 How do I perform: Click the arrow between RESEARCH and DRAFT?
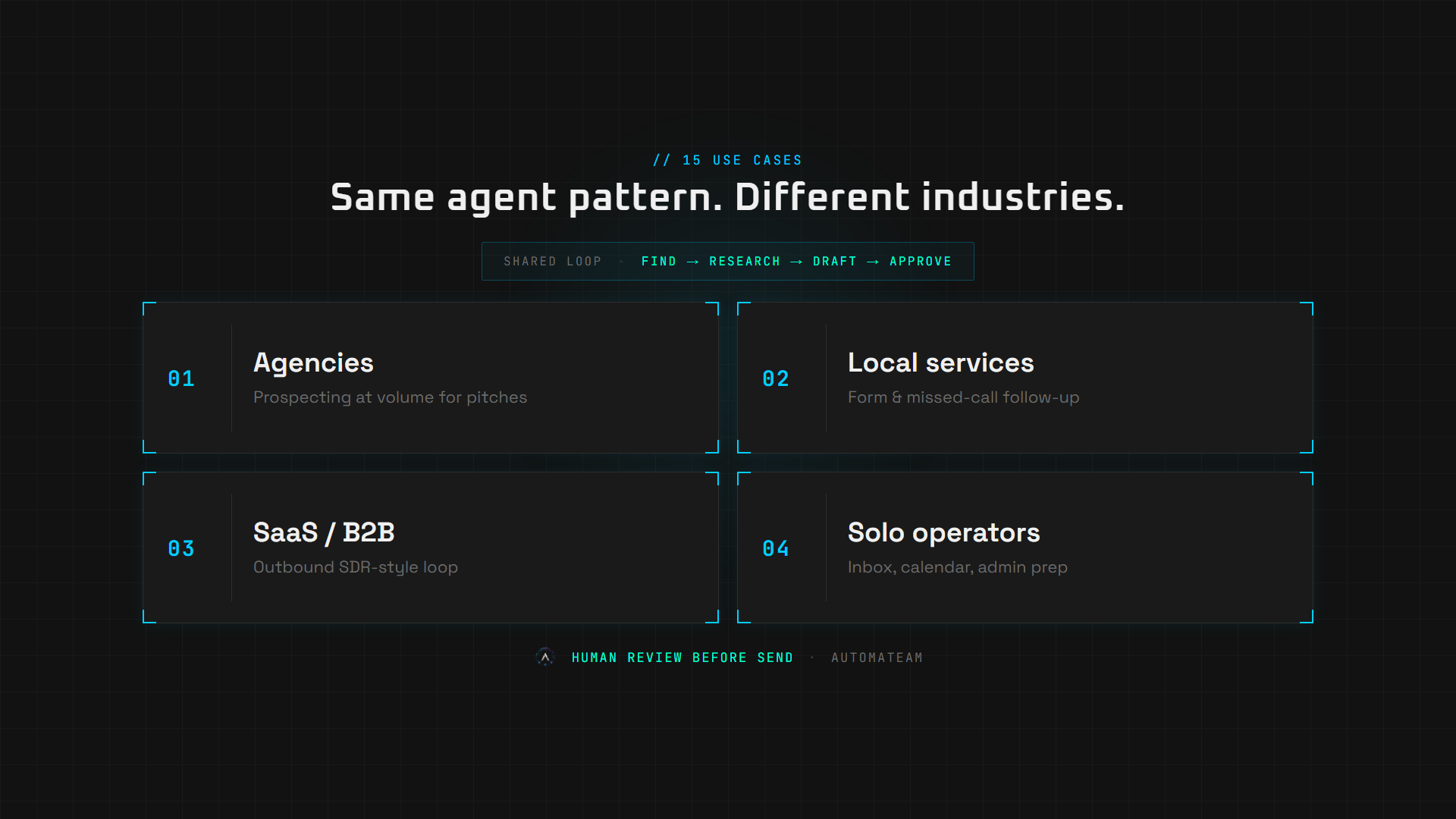796,262
